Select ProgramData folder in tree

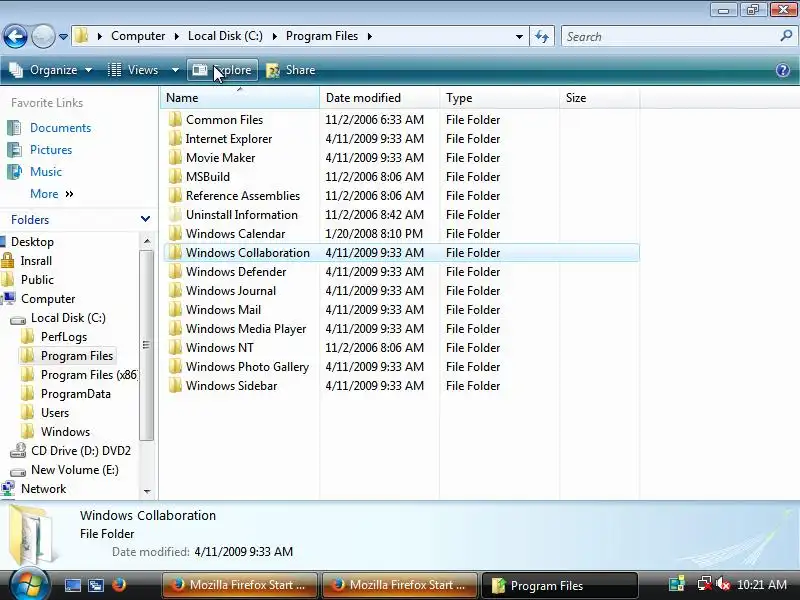tap(76, 394)
